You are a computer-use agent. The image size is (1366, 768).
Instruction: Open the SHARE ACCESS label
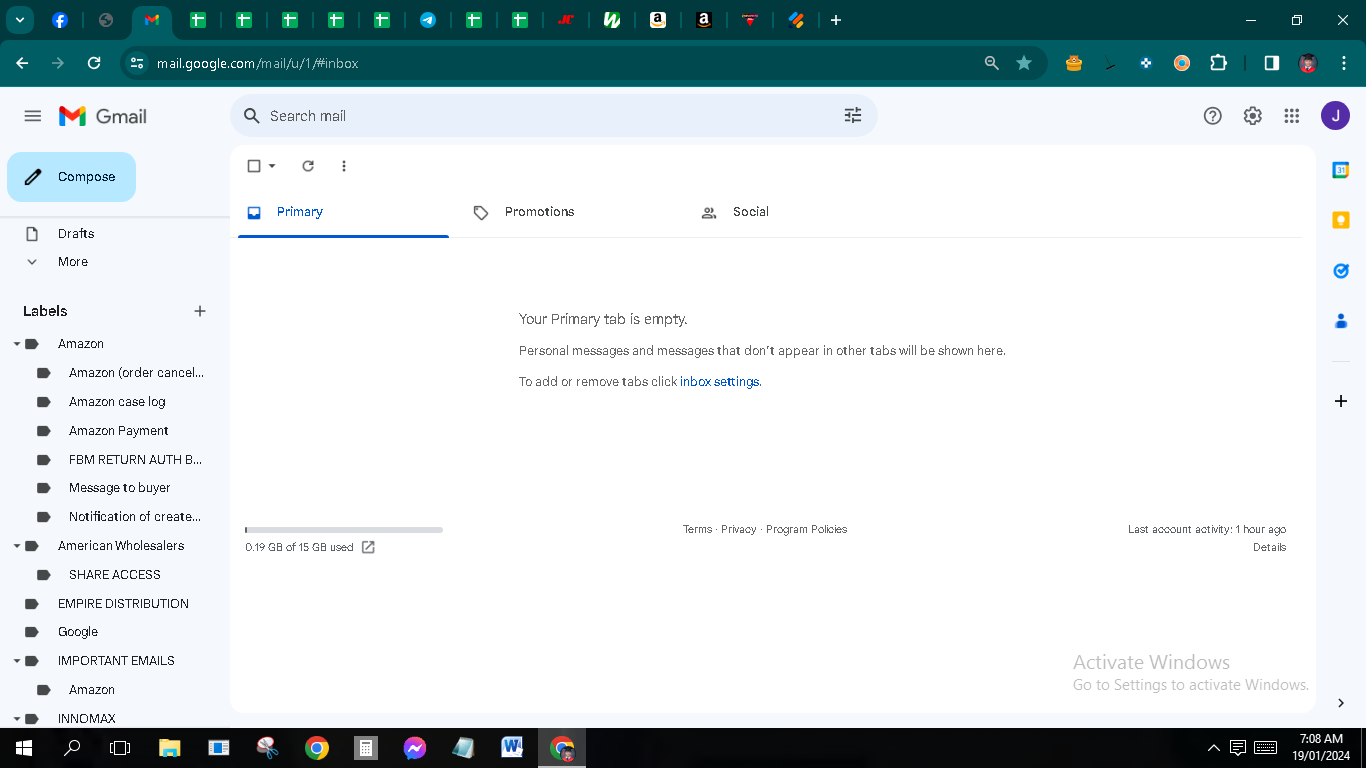pyautogui.click(x=115, y=575)
